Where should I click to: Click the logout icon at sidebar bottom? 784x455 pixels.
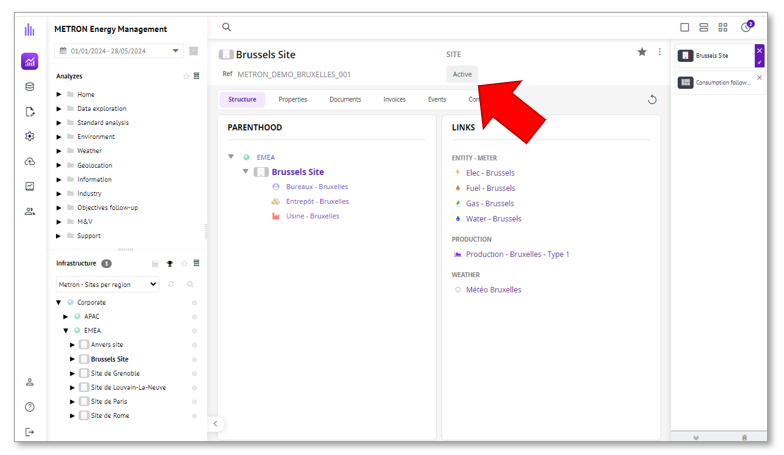(x=30, y=432)
